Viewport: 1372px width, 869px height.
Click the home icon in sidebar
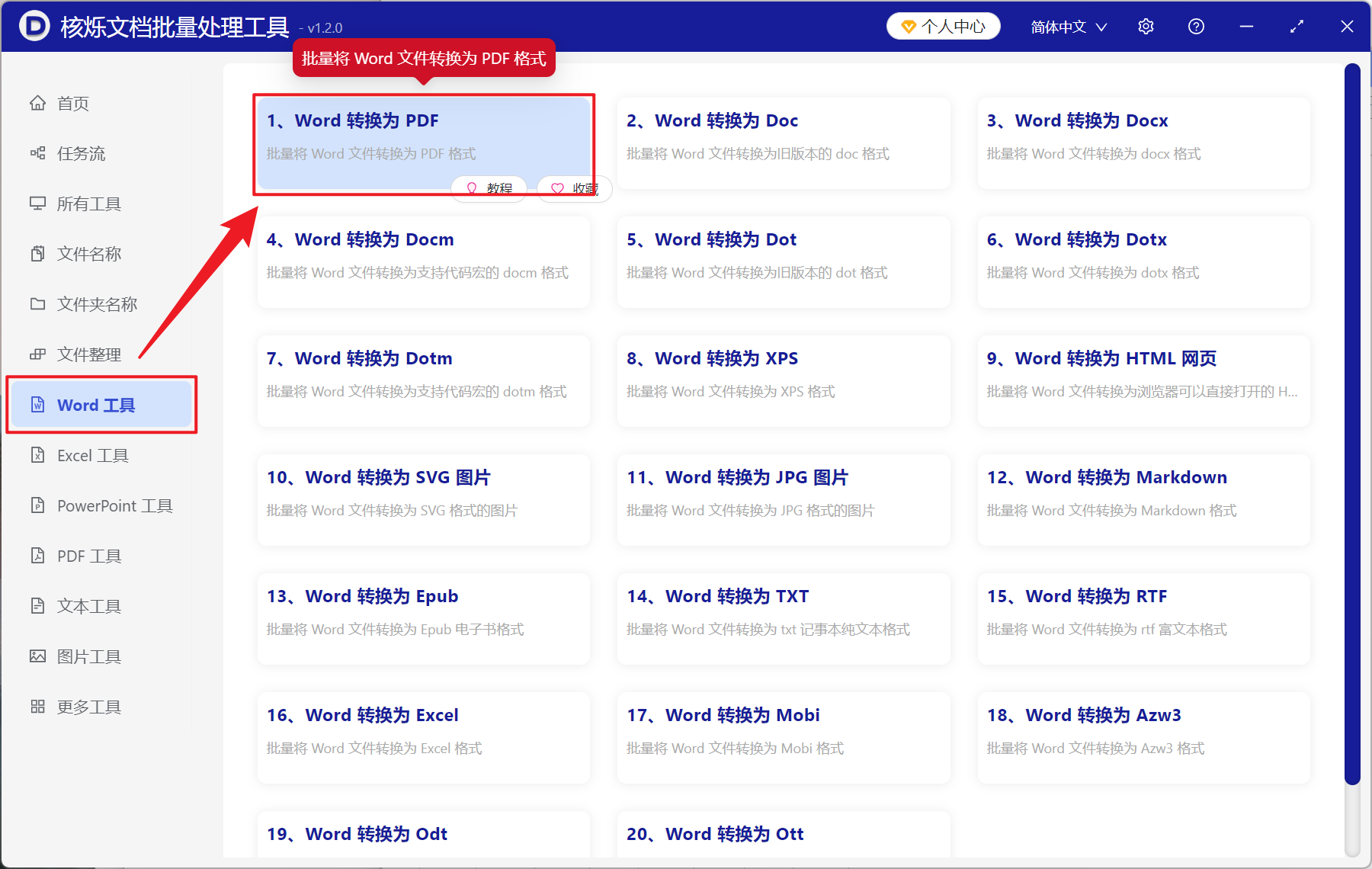37,103
